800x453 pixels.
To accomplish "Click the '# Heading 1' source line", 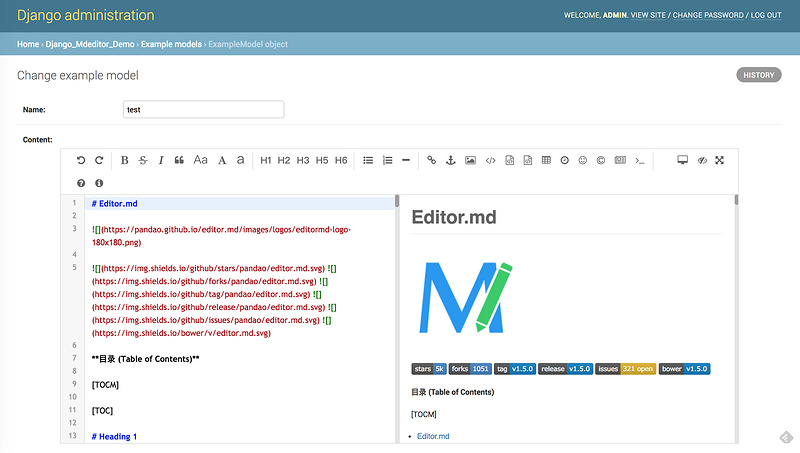I will coord(114,437).
